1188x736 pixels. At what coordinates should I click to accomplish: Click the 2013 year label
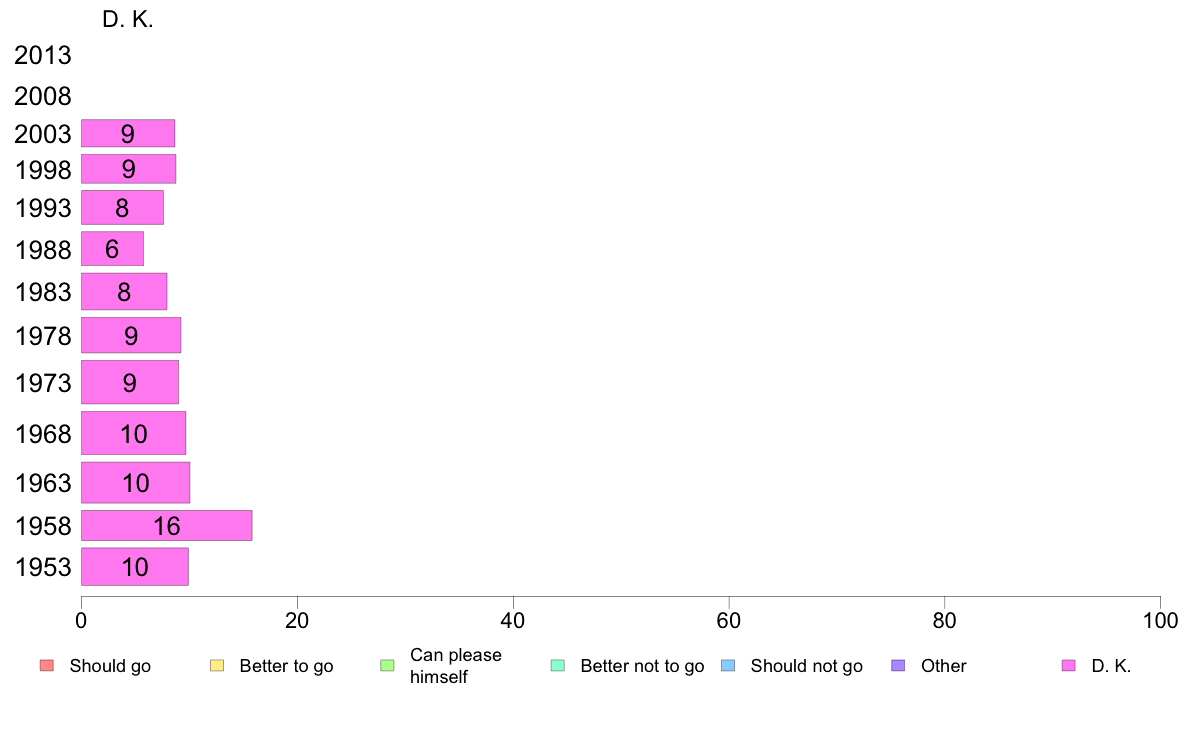[x=42, y=55]
